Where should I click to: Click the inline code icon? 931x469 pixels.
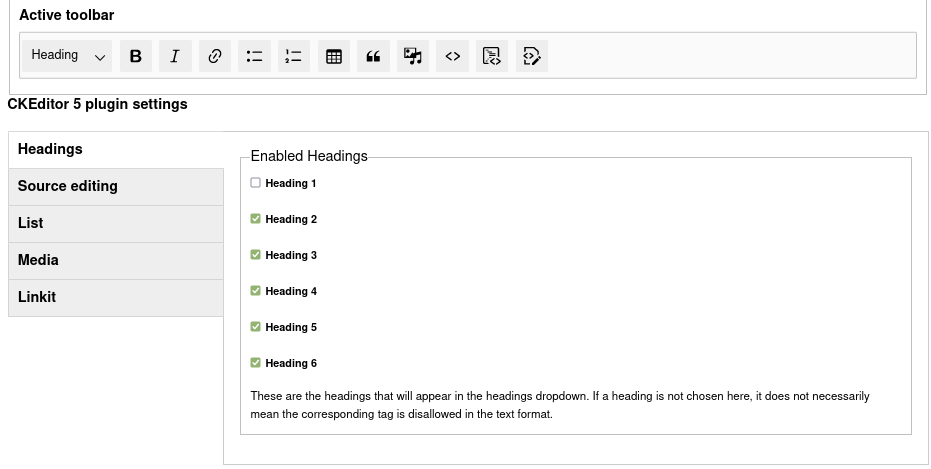tap(453, 56)
